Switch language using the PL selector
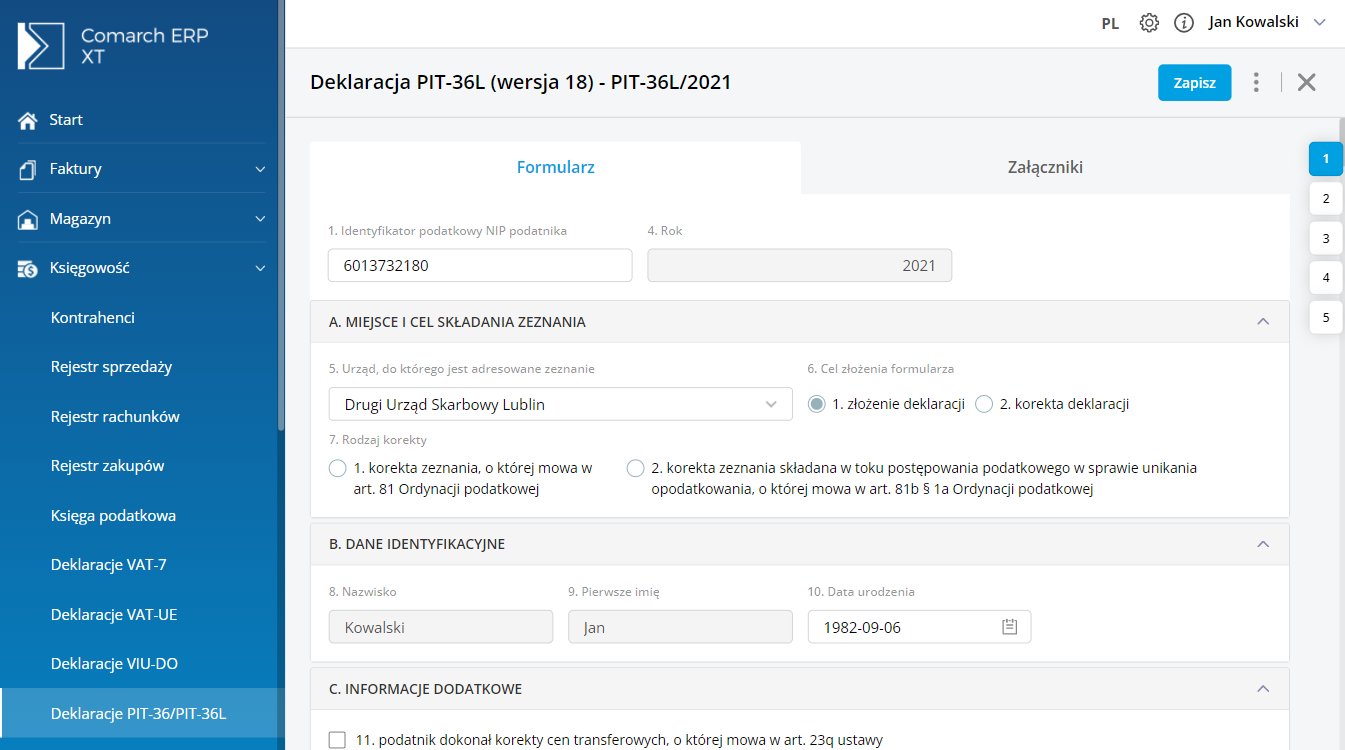The image size is (1345, 750). 1110,24
